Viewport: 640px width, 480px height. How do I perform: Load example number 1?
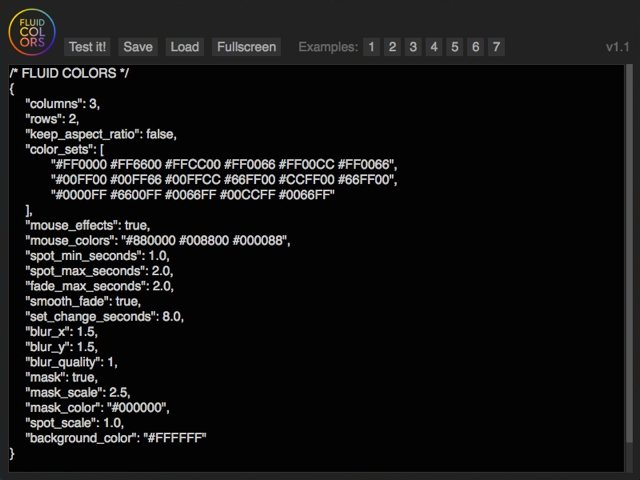point(371,47)
